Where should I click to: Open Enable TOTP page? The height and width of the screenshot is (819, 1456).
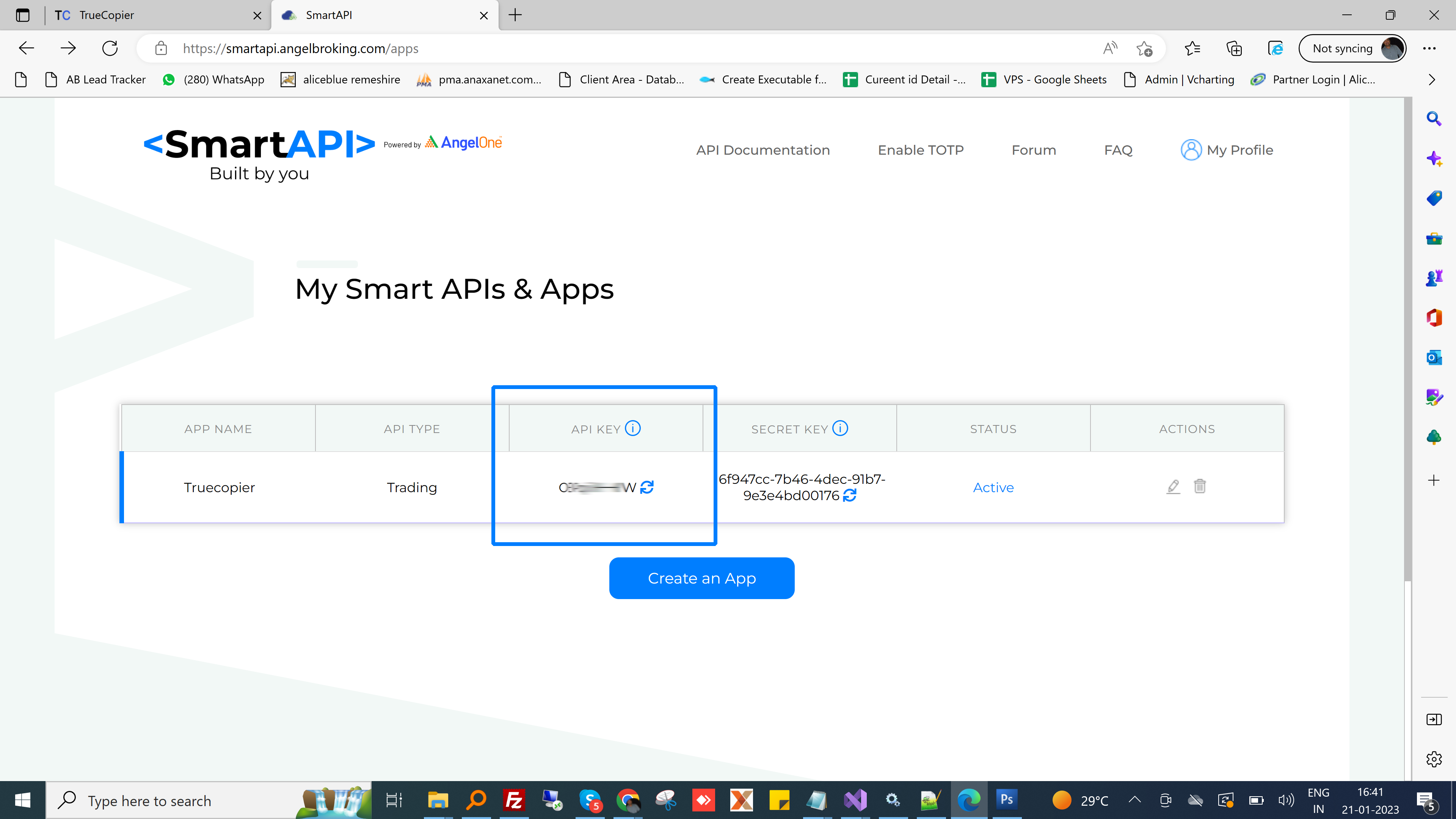(x=920, y=150)
